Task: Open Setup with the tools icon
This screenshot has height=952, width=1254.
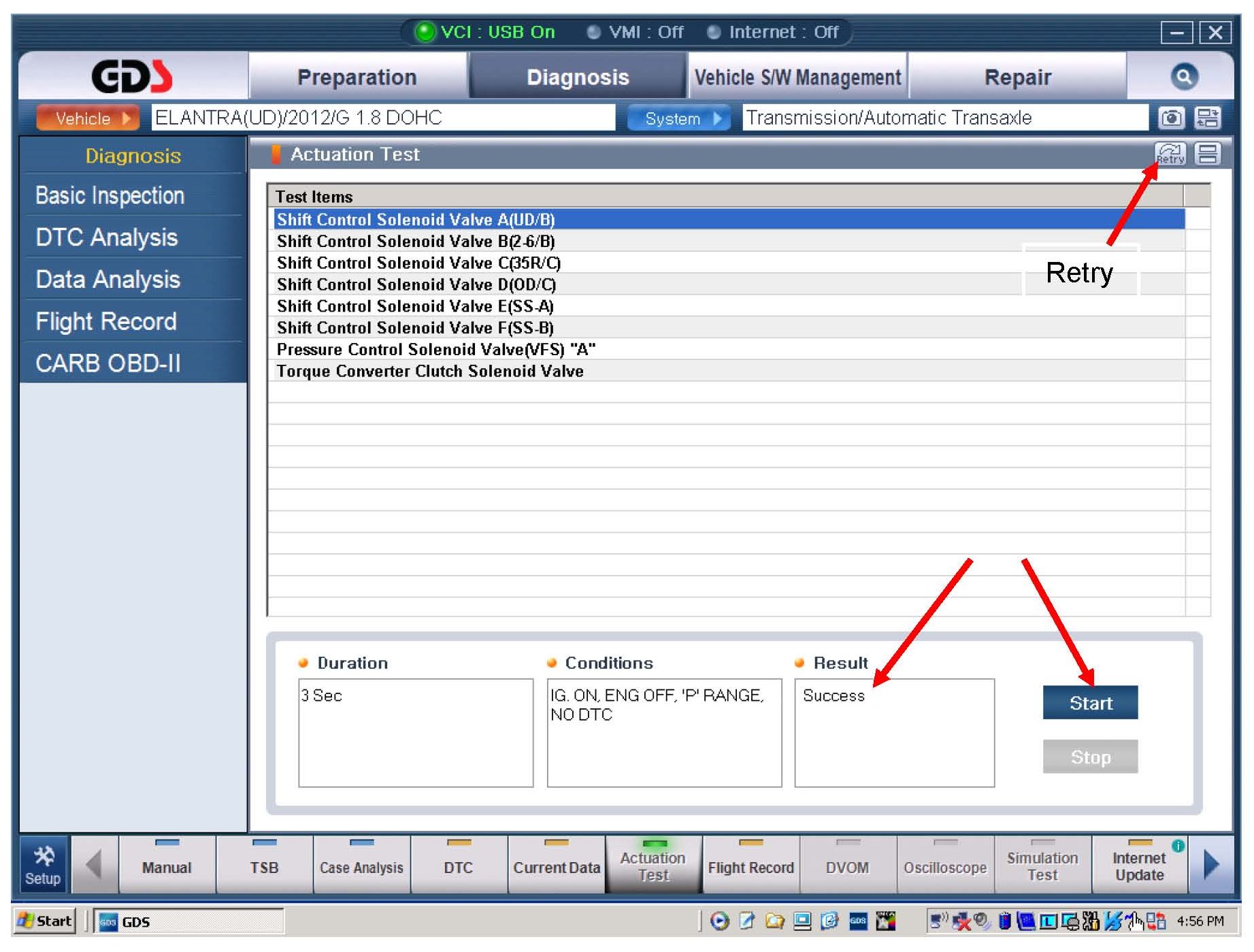Action: 44,865
